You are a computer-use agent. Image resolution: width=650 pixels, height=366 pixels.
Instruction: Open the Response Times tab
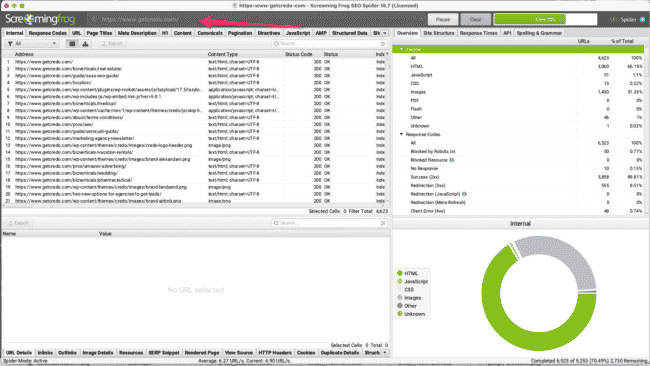(478, 33)
